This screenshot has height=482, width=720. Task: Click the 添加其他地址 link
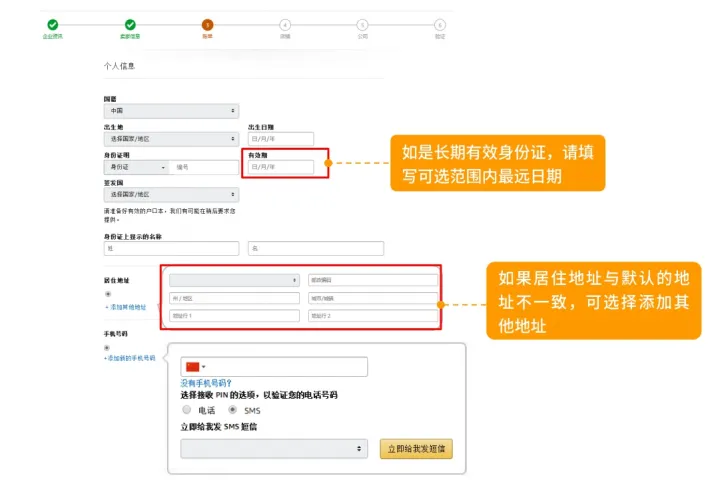pos(126,307)
